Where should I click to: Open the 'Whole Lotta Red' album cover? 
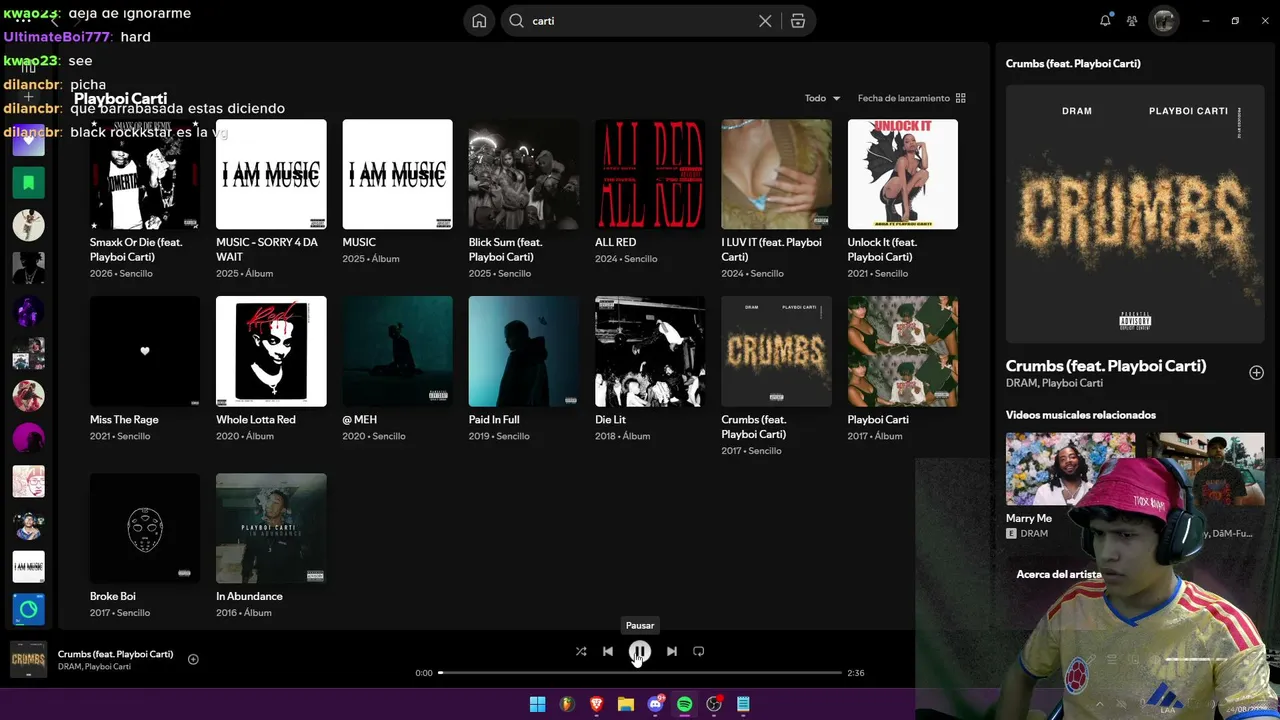tap(271, 351)
